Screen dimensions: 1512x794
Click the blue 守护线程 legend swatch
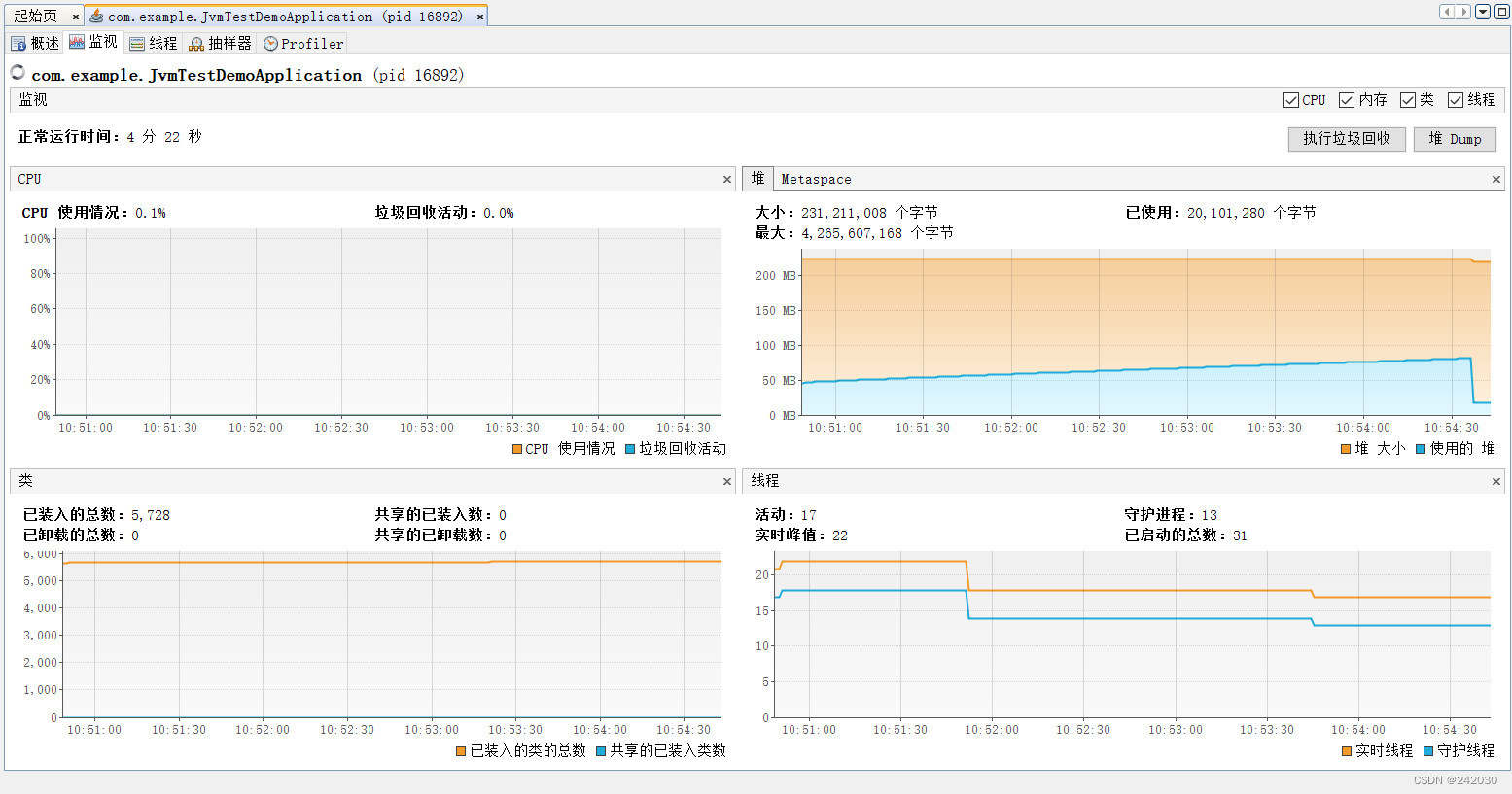pos(1428,751)
